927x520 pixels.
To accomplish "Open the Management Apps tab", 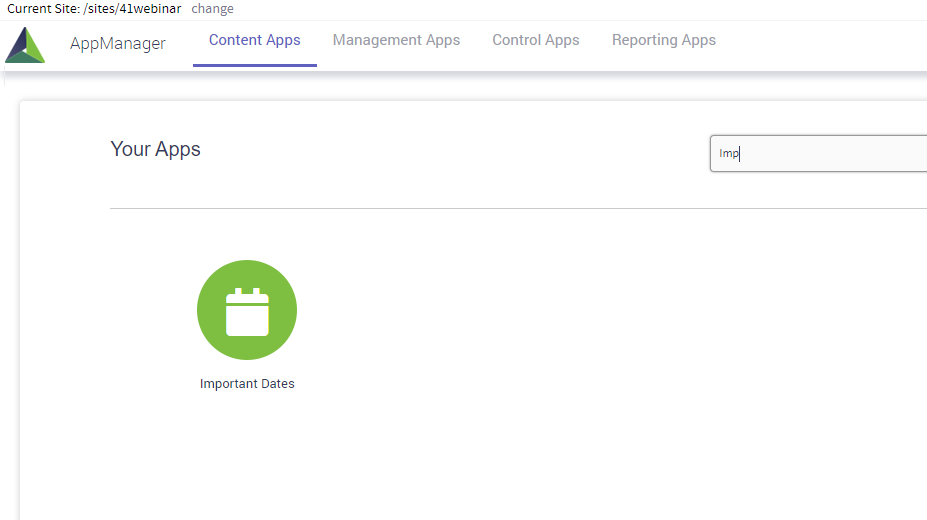I will (x=396, y=40).
